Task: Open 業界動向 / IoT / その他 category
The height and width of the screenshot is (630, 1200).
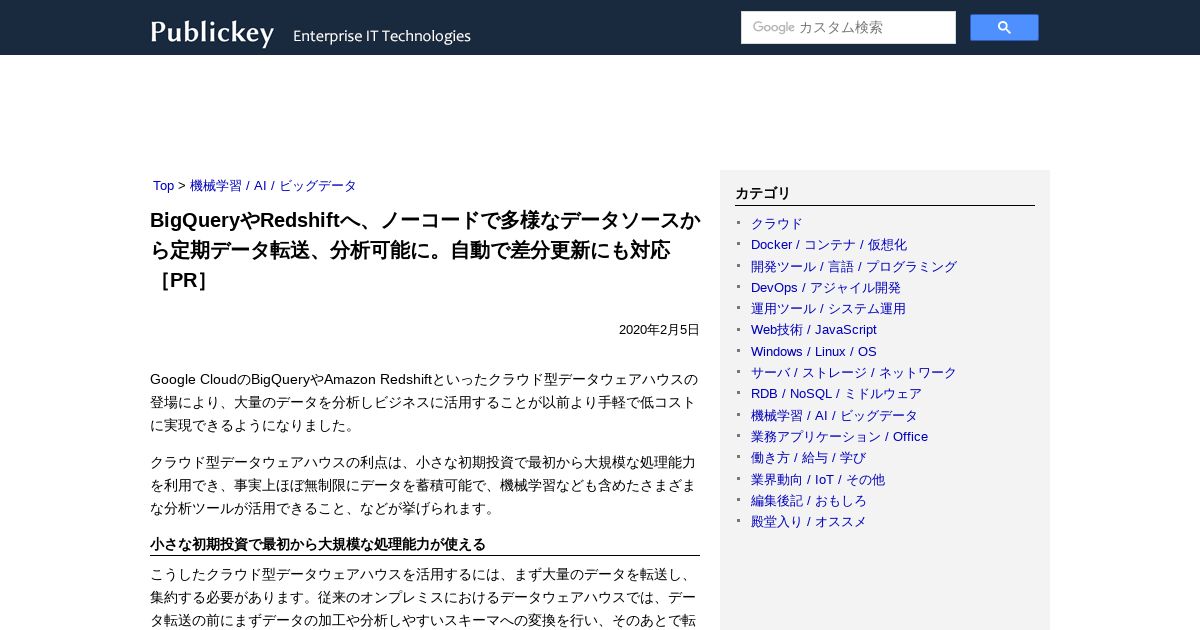Action: pyautogui.click(x=818, y=480)
